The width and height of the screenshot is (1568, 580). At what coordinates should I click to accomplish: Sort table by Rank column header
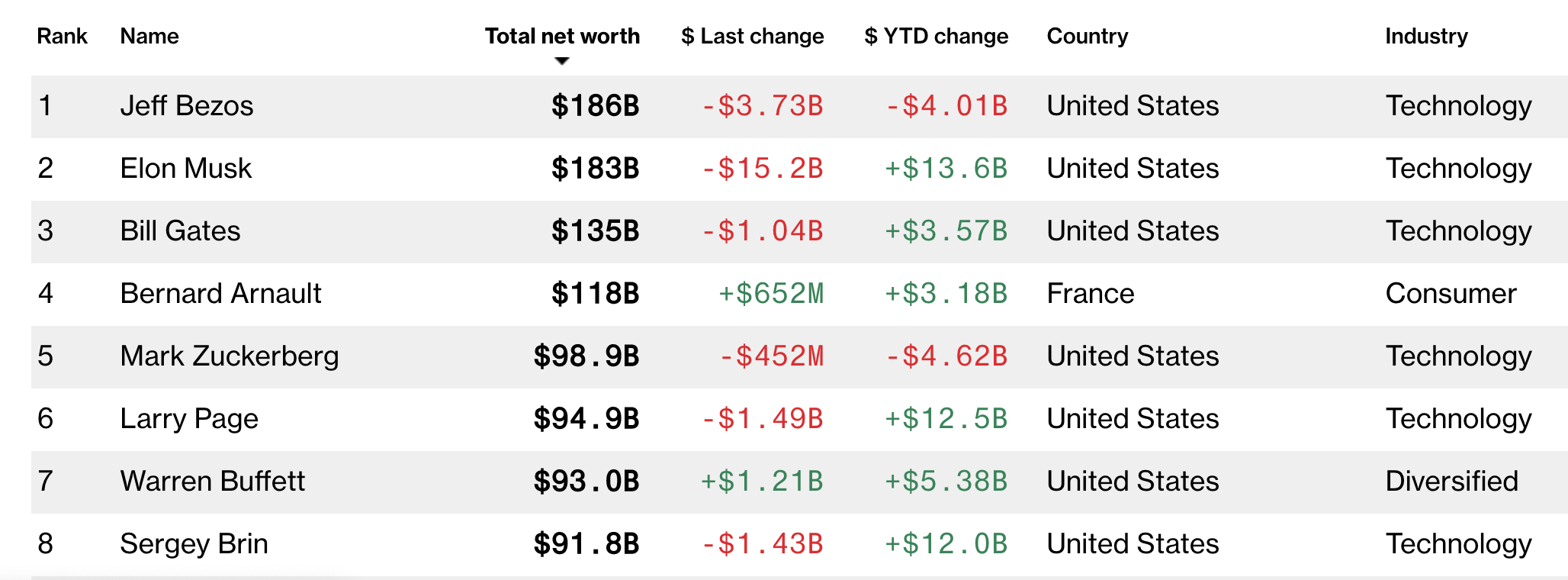coord(62,36)
